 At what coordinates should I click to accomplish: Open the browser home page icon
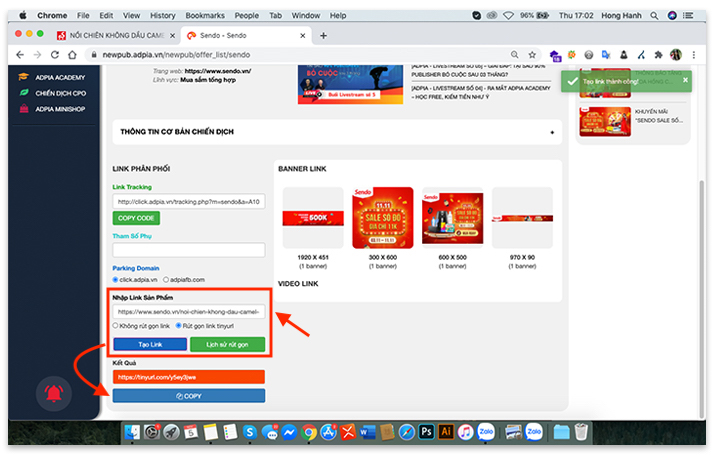pos(72,55)
